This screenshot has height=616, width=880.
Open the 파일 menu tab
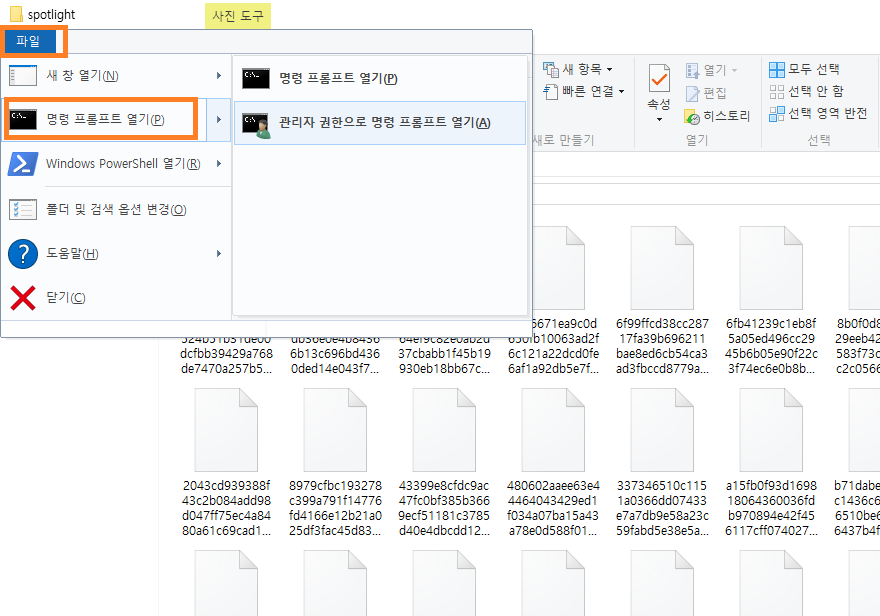pos(28,41)
